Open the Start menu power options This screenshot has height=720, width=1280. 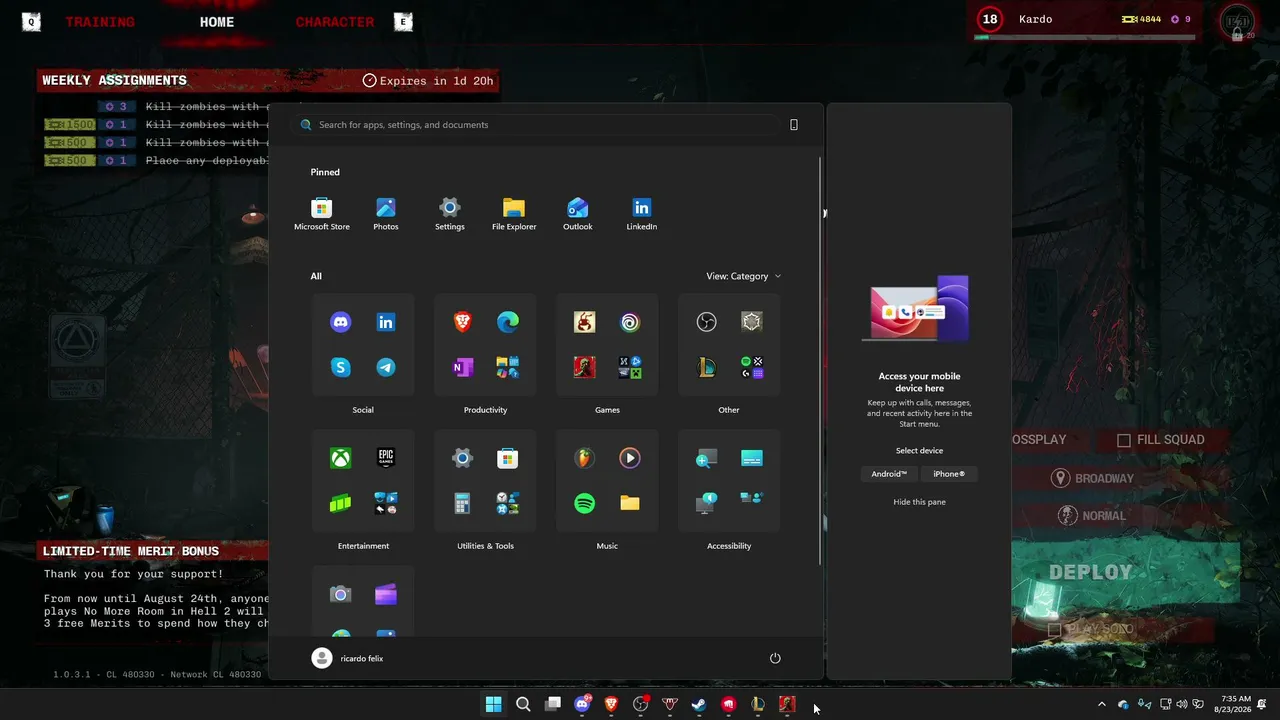tap(775, 658)
